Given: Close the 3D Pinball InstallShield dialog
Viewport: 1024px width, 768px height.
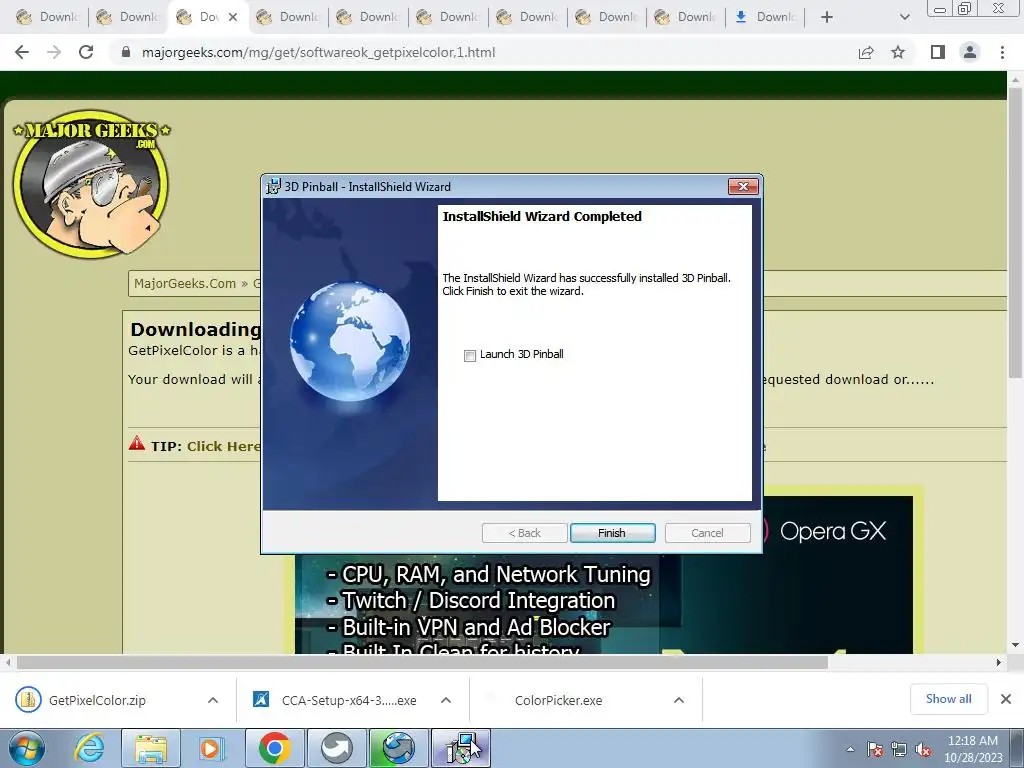Looking at the screenshot, I should pyautogui.click(x=743, y=187).
